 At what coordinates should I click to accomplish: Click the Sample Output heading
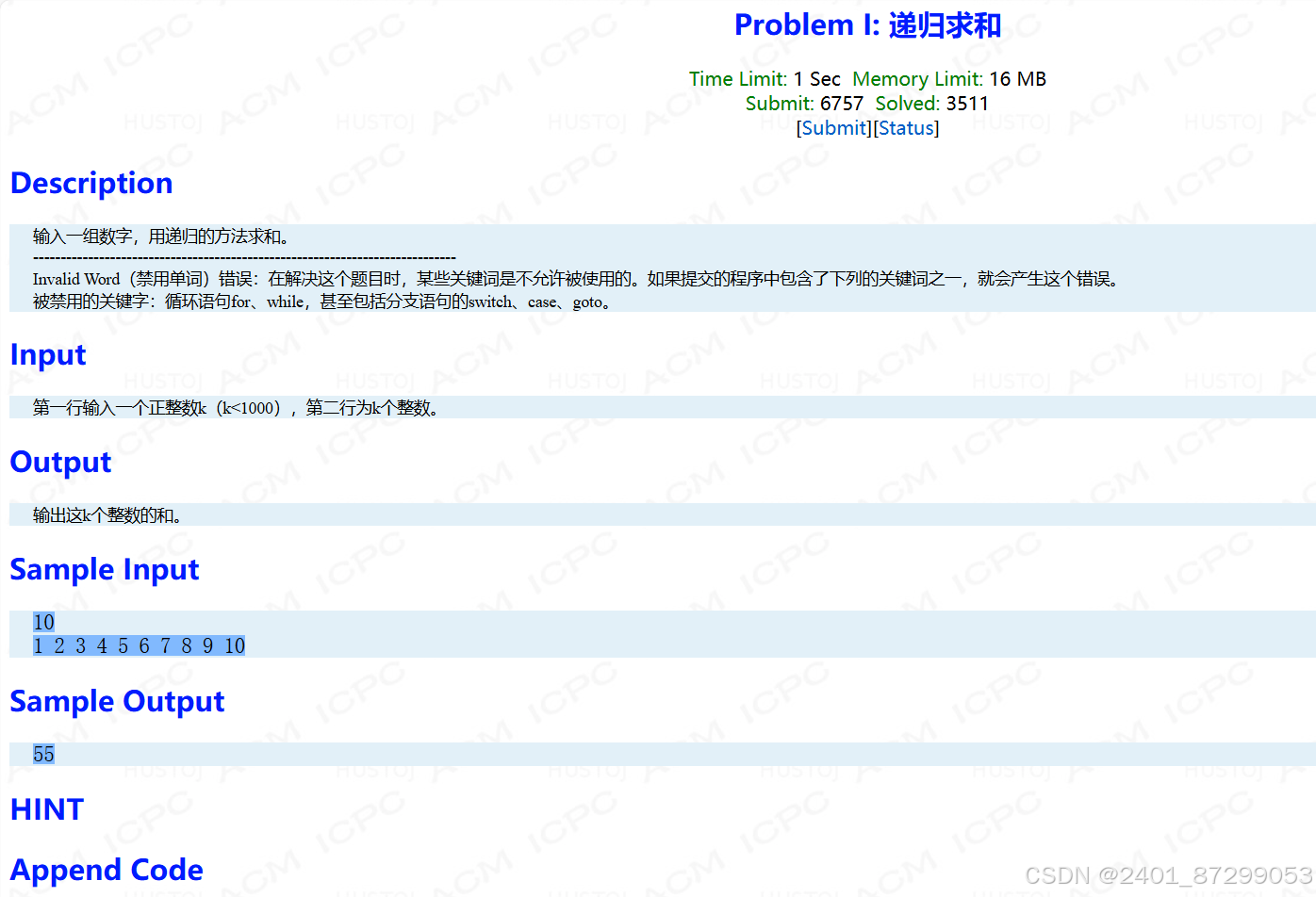coord(117,702)
